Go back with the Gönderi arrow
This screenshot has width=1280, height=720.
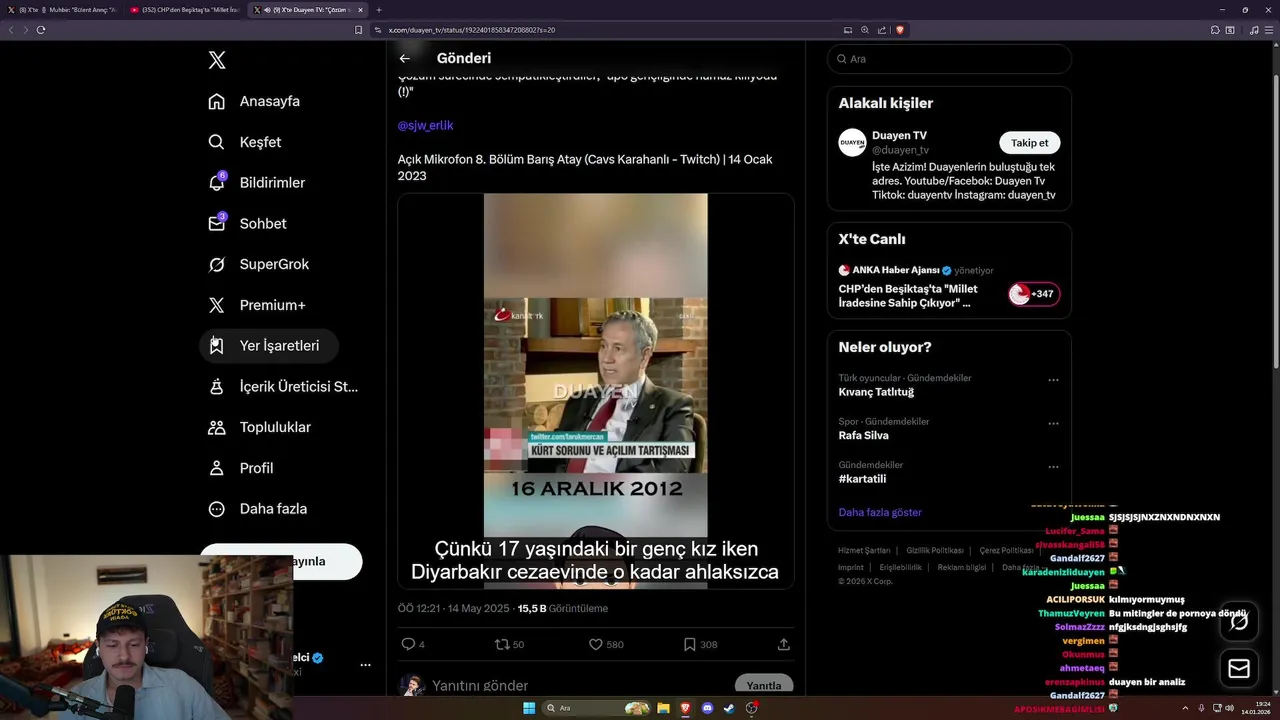click(405, 58)
